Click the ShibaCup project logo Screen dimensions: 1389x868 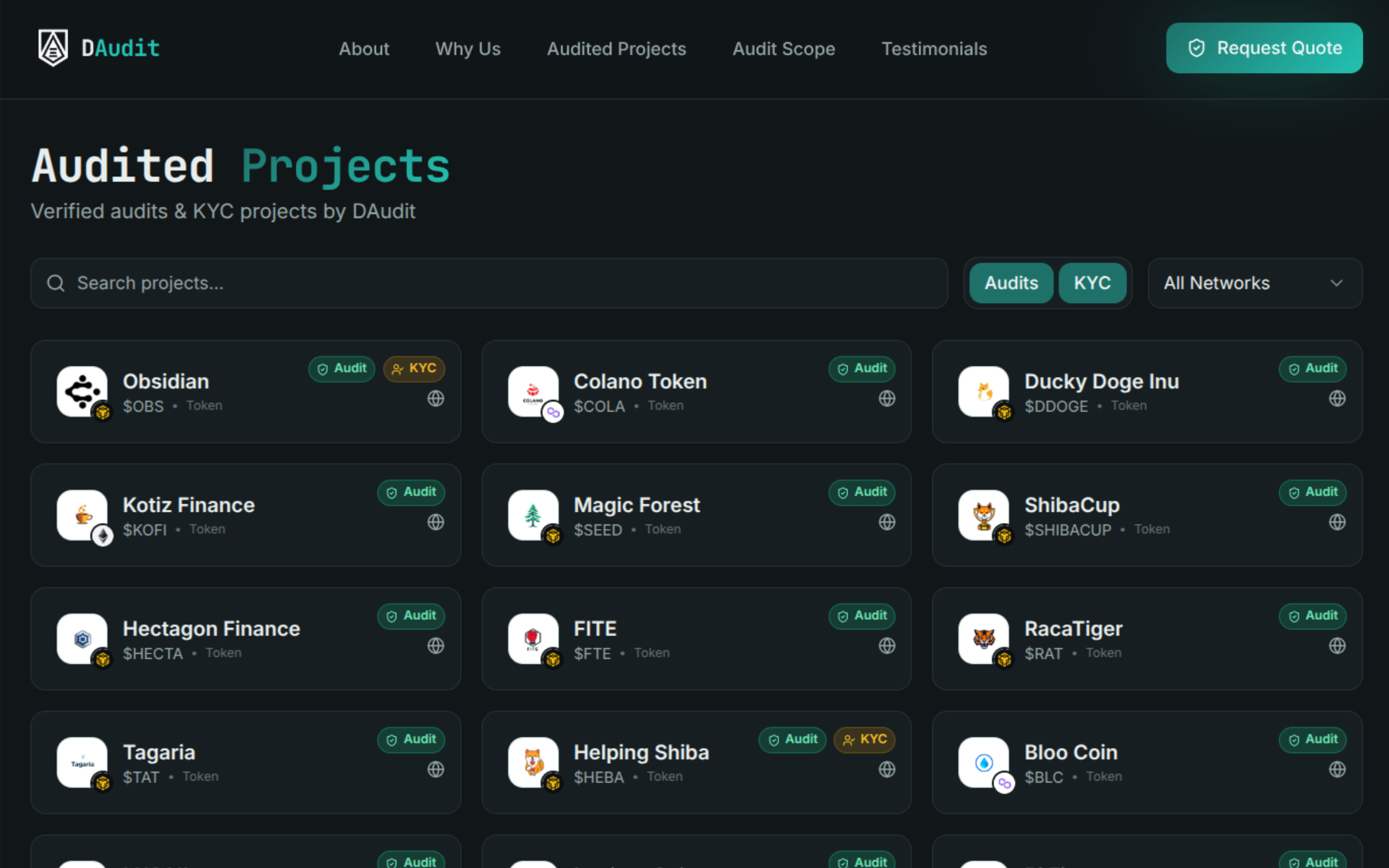tap(984, 515)
